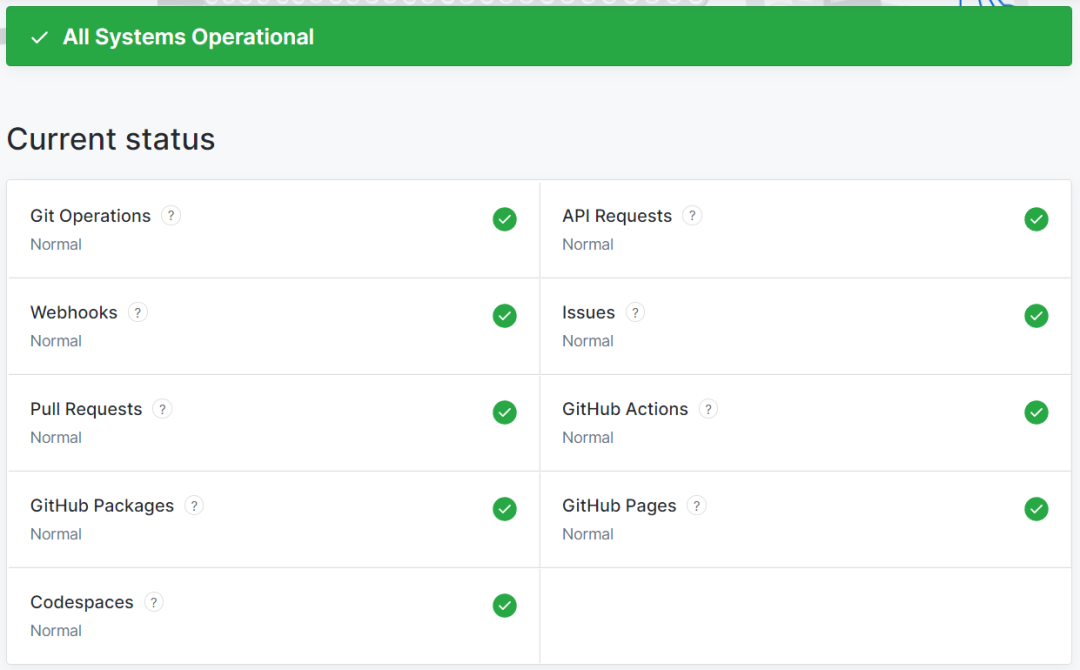This screenshot has width=1080, height=670.
Task: Click the green check for Webhooks
Action: click(505, 315)
